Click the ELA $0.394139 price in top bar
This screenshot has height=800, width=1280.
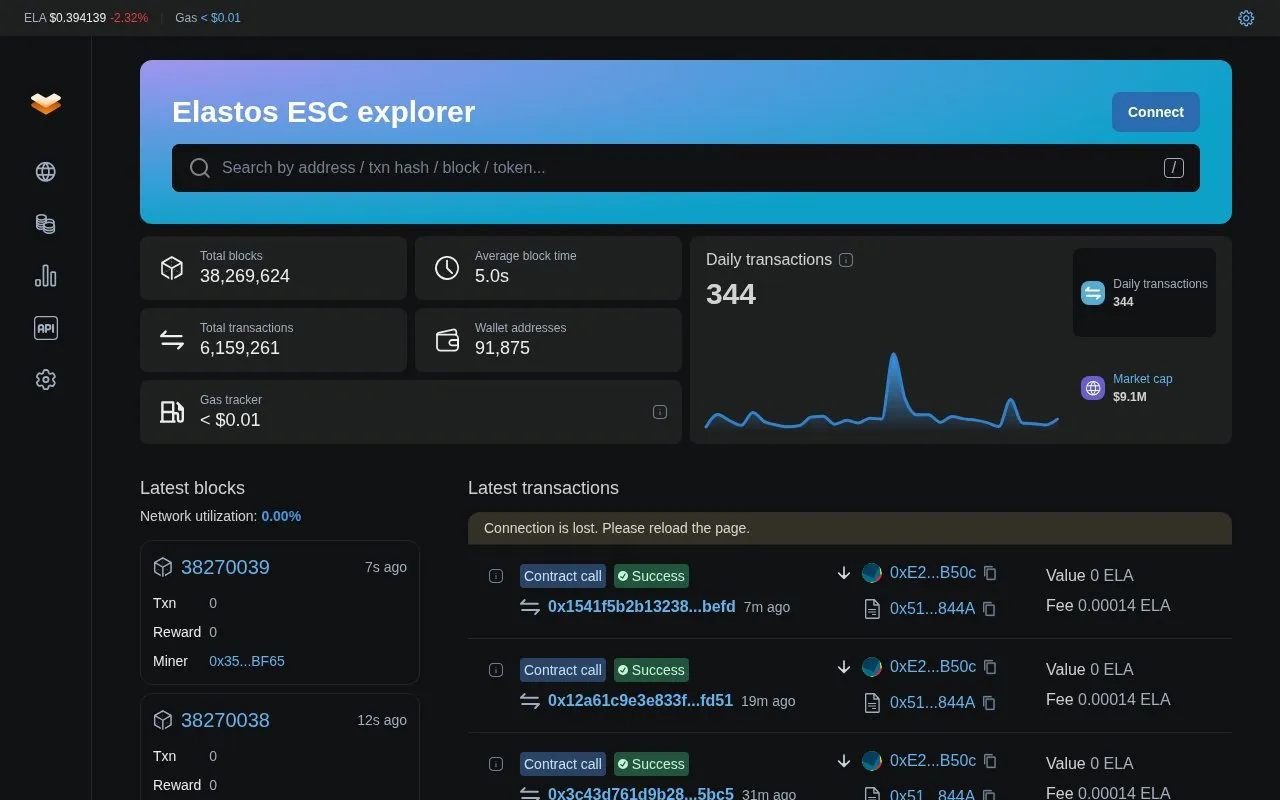pyautogui.click(x=77, y=18)
